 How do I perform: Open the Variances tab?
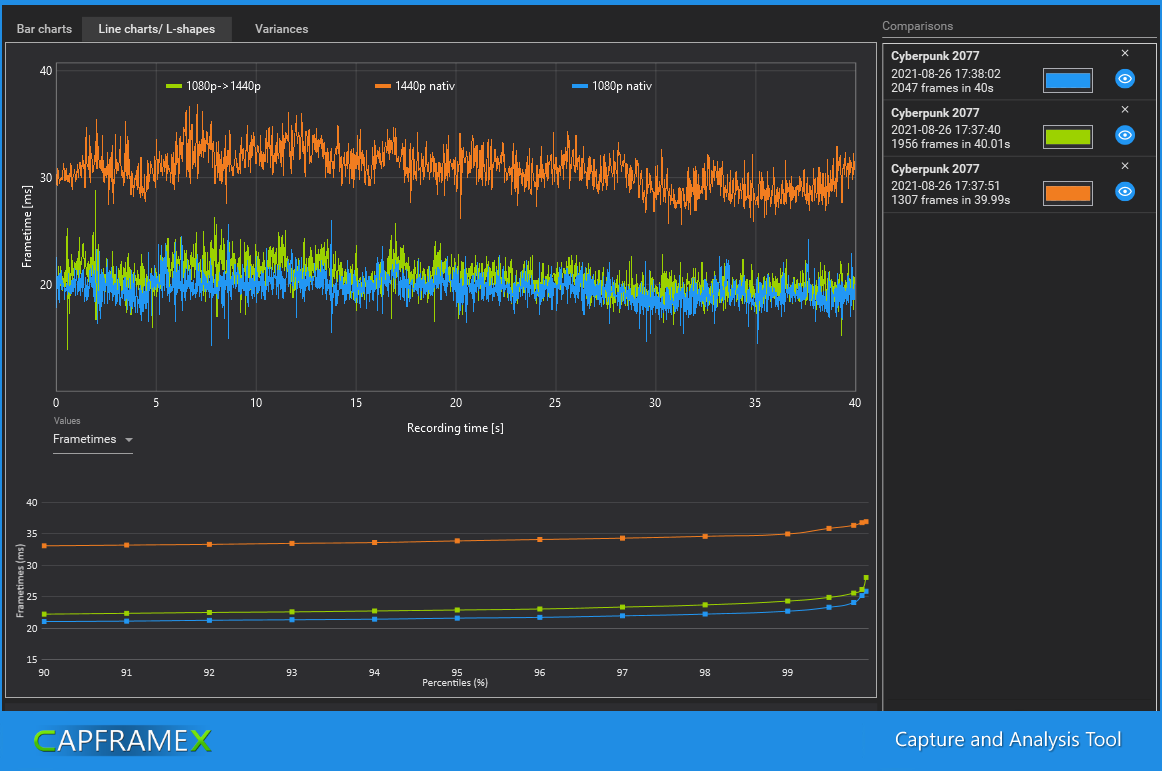tap(282, 29)
